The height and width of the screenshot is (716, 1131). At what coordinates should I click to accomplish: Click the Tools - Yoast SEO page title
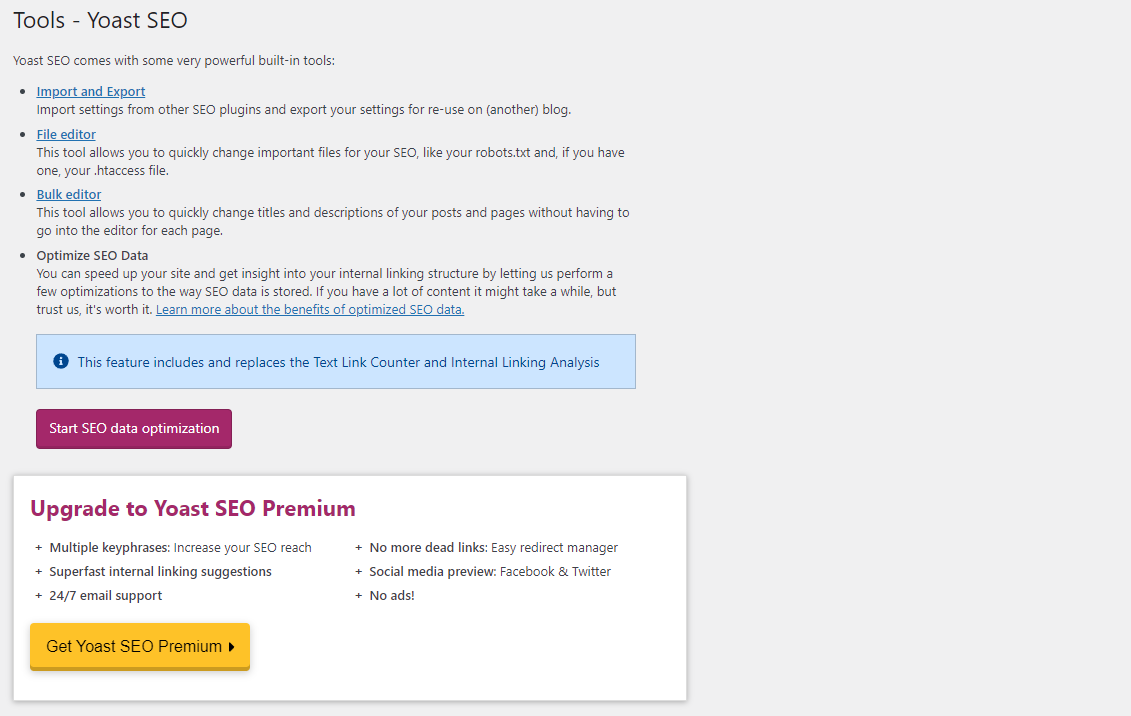(x=100, y=20)
